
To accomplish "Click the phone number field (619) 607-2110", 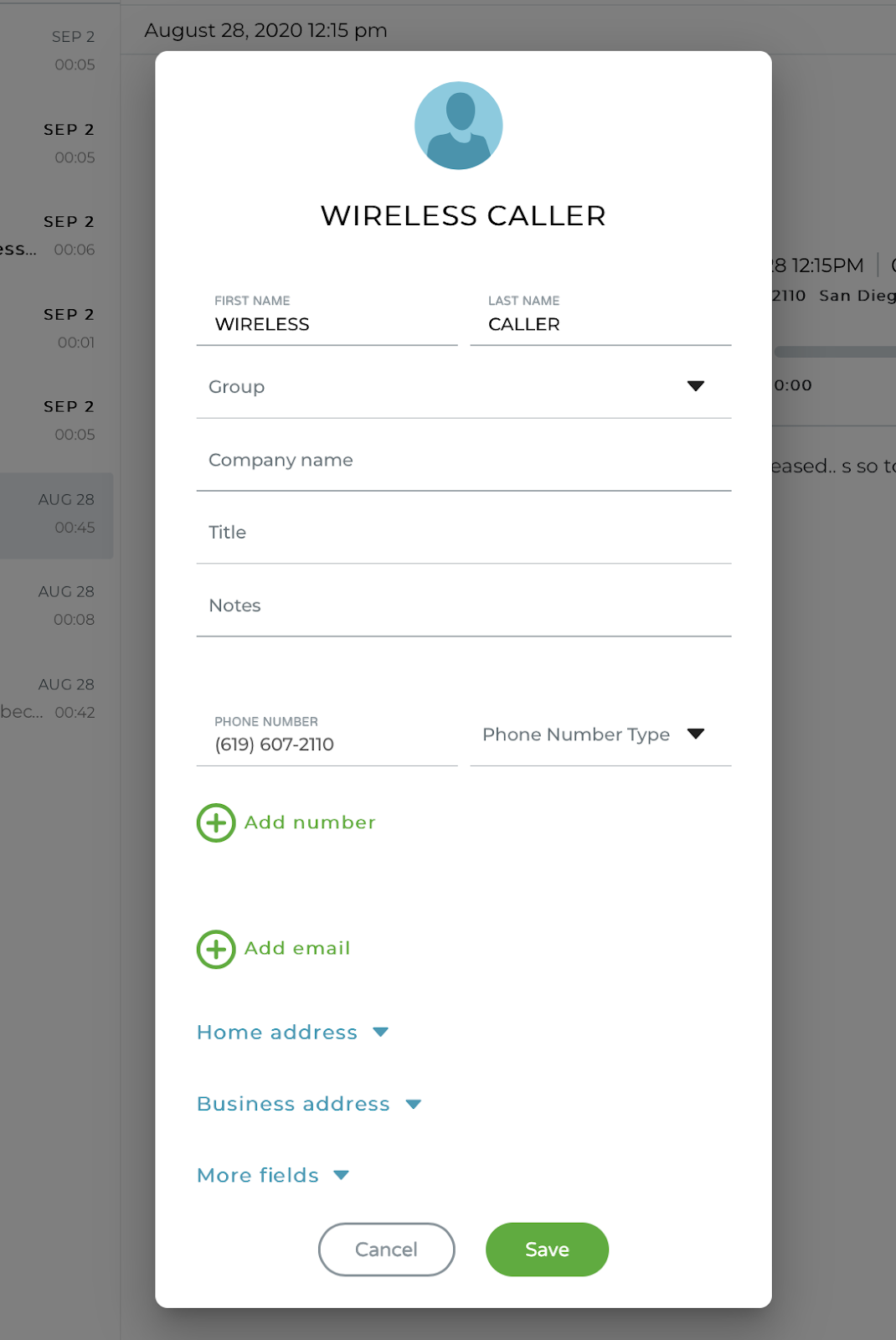I will click(x=327, y=736).
